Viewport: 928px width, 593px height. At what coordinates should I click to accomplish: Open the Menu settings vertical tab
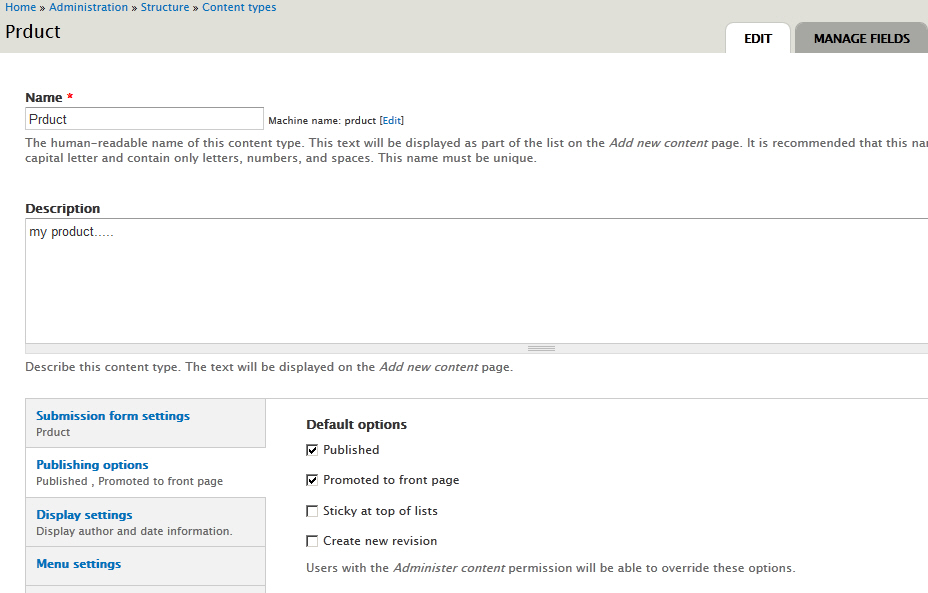78,564
